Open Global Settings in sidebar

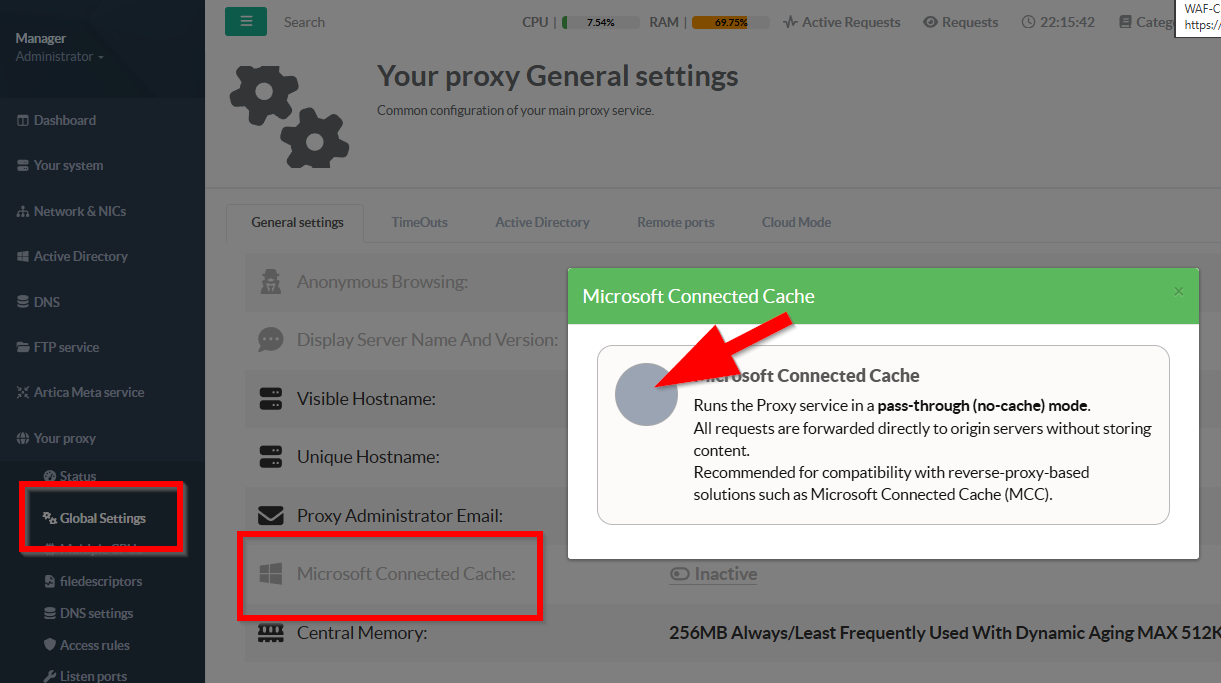click(x=102, y=518)
